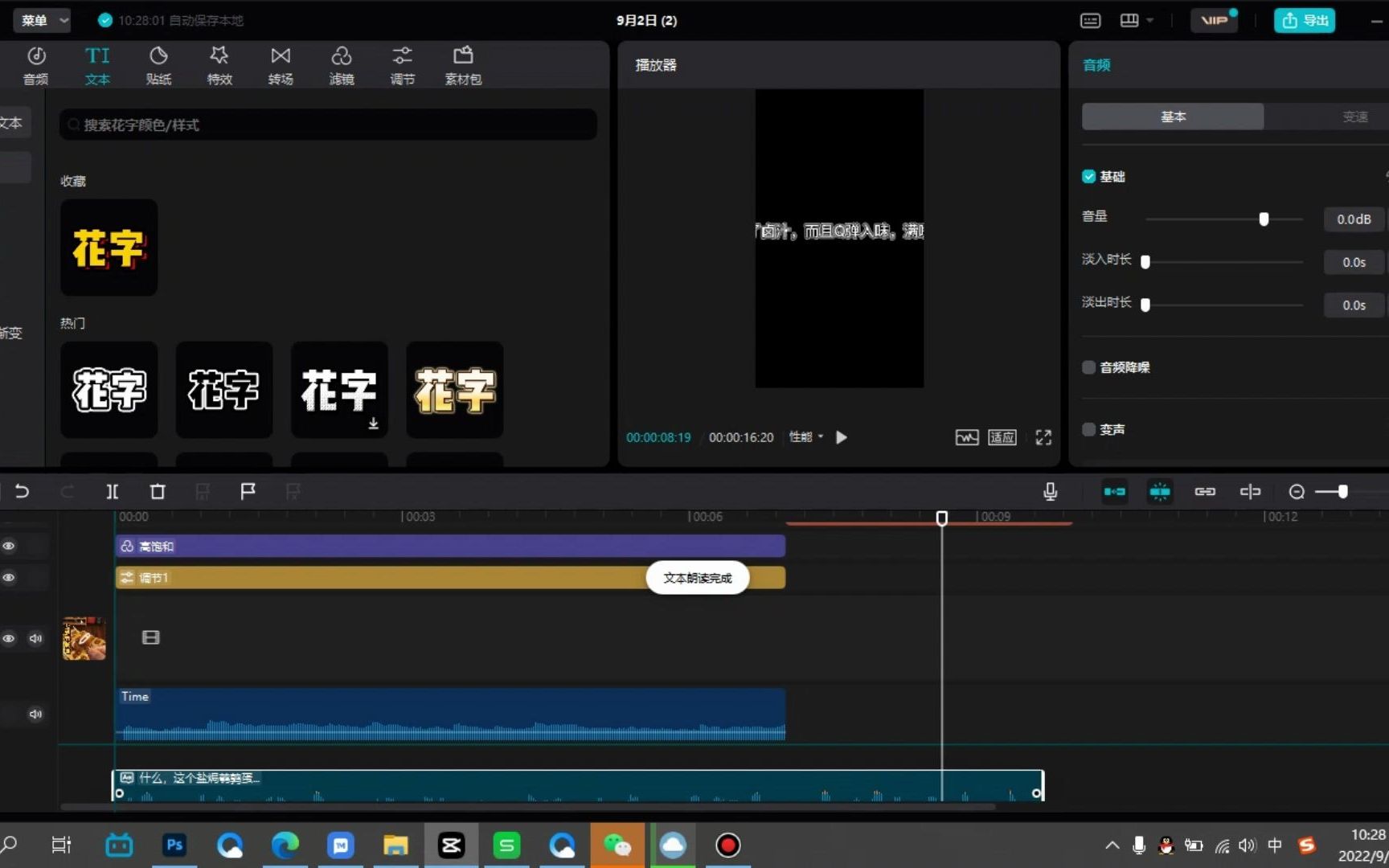Screen dimensions: 1389x868
Task: Open the 菜单 dropdown menu
Action: point(42,20)
